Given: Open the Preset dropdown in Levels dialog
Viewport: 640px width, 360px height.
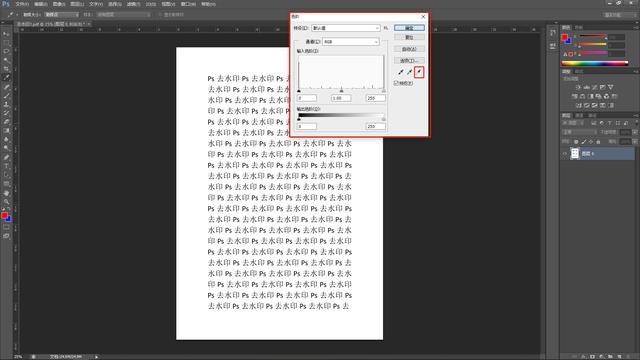Looking at the screenshot, I should [346, 28].
